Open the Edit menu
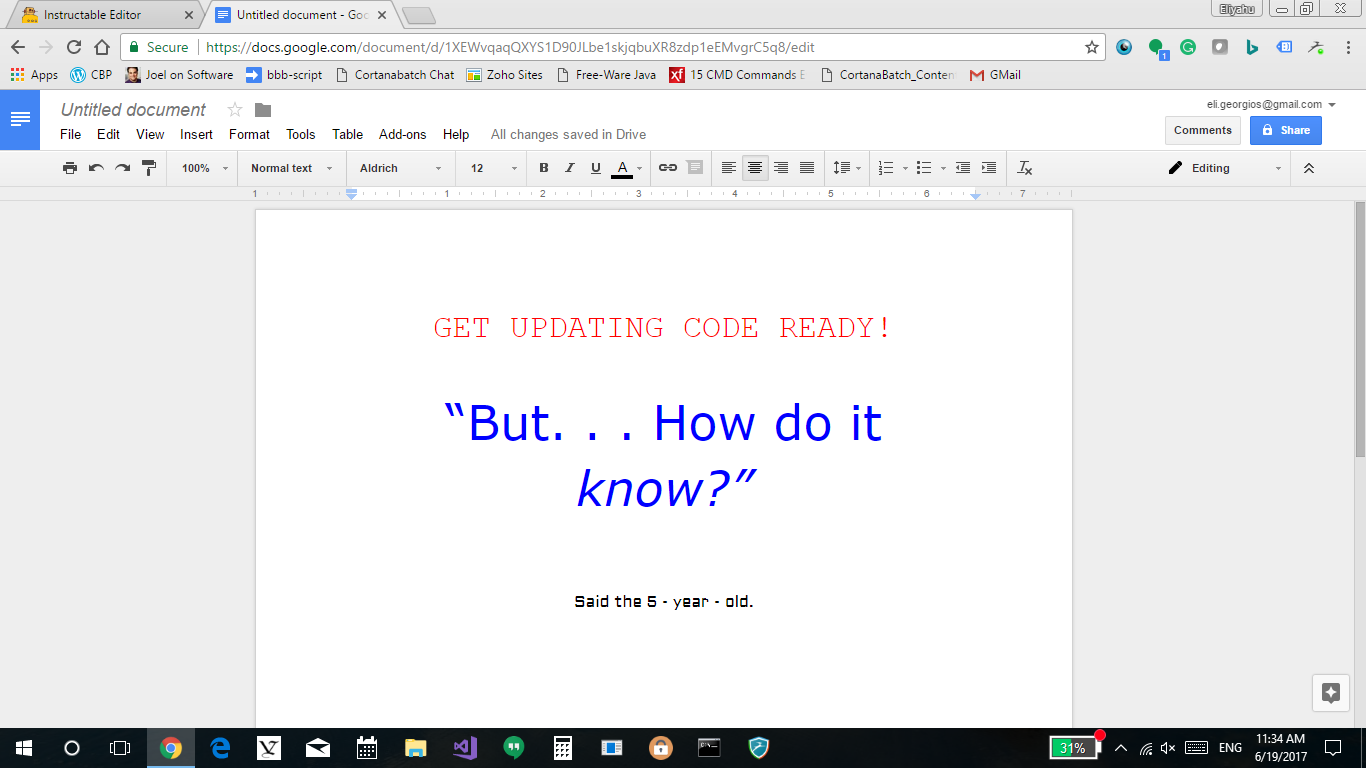 click(108, 134)
